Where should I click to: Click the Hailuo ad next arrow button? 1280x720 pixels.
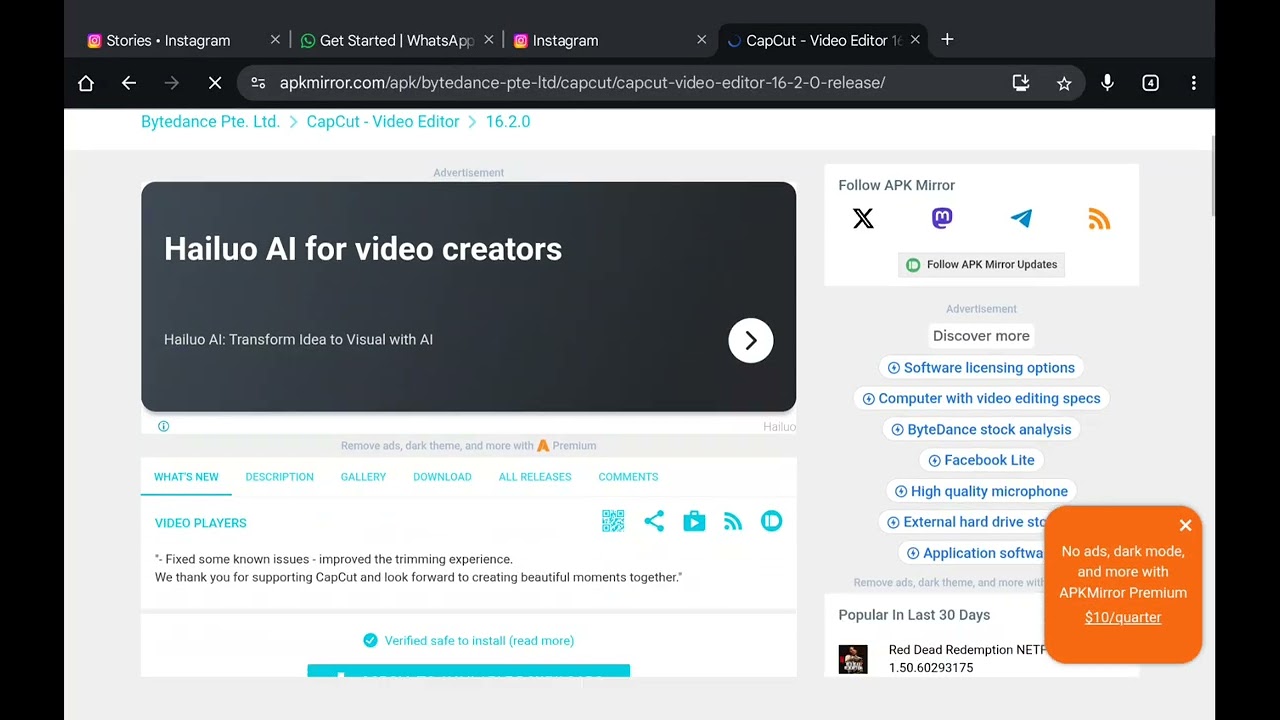(x=751, y=340)
